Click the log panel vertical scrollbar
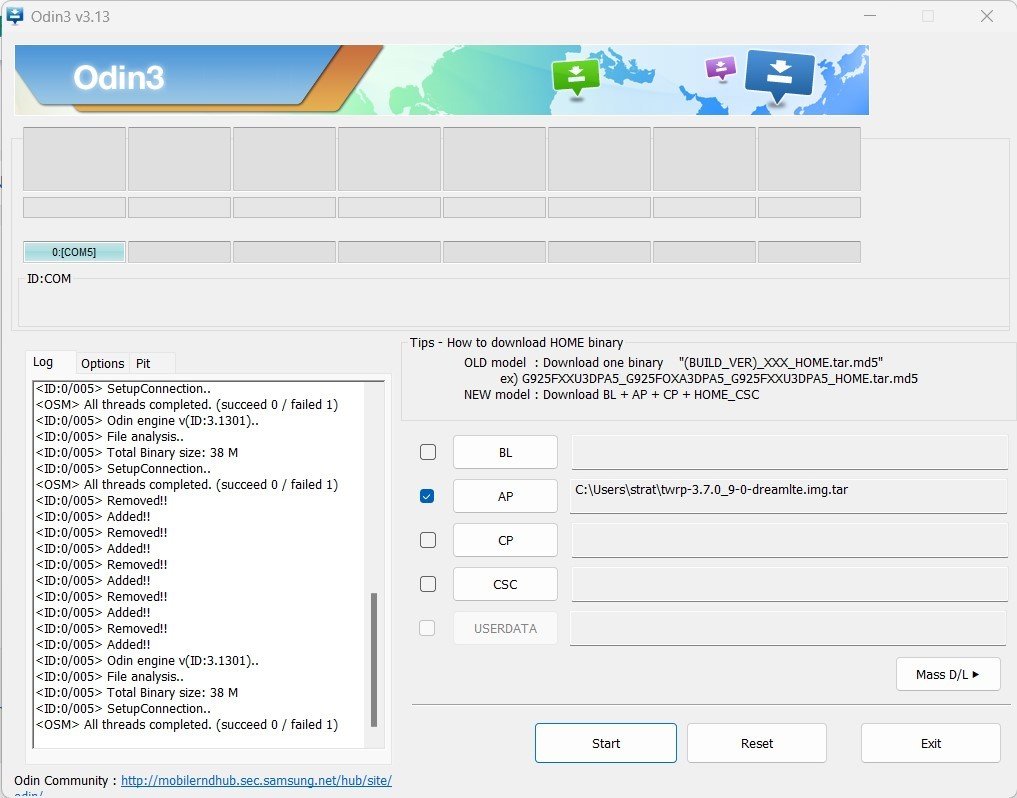 click(374, 660)
